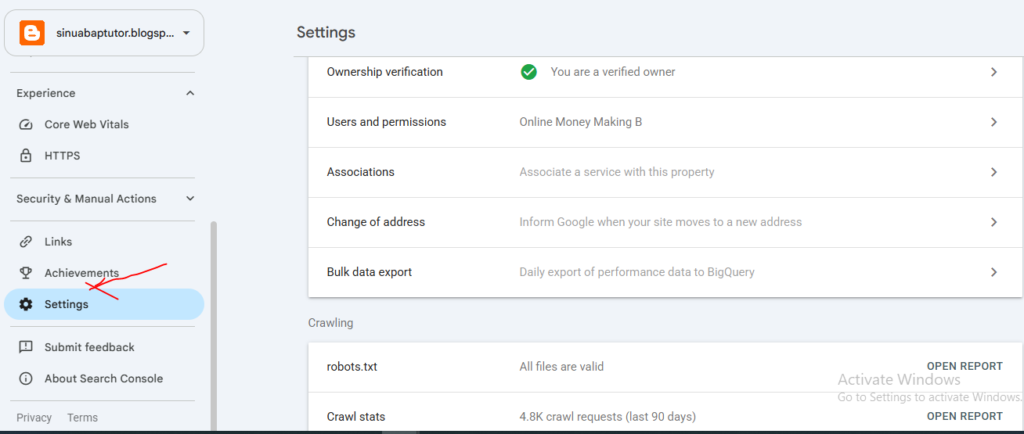
Task: Open About Search Console
Action: tap(104, 379)
